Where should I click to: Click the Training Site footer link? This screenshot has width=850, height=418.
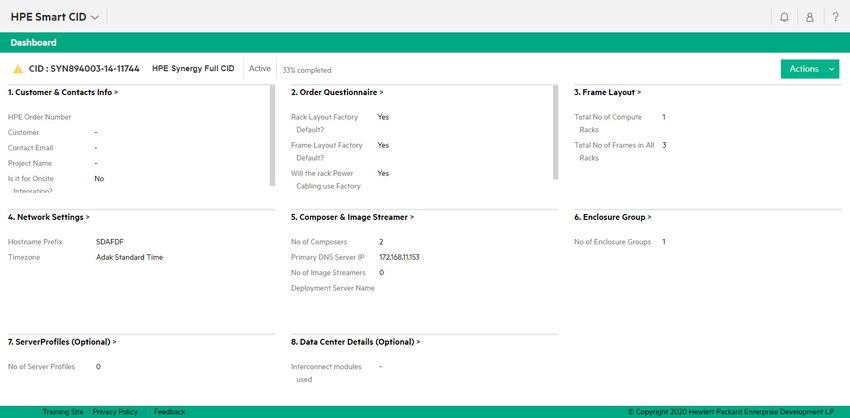63,412
